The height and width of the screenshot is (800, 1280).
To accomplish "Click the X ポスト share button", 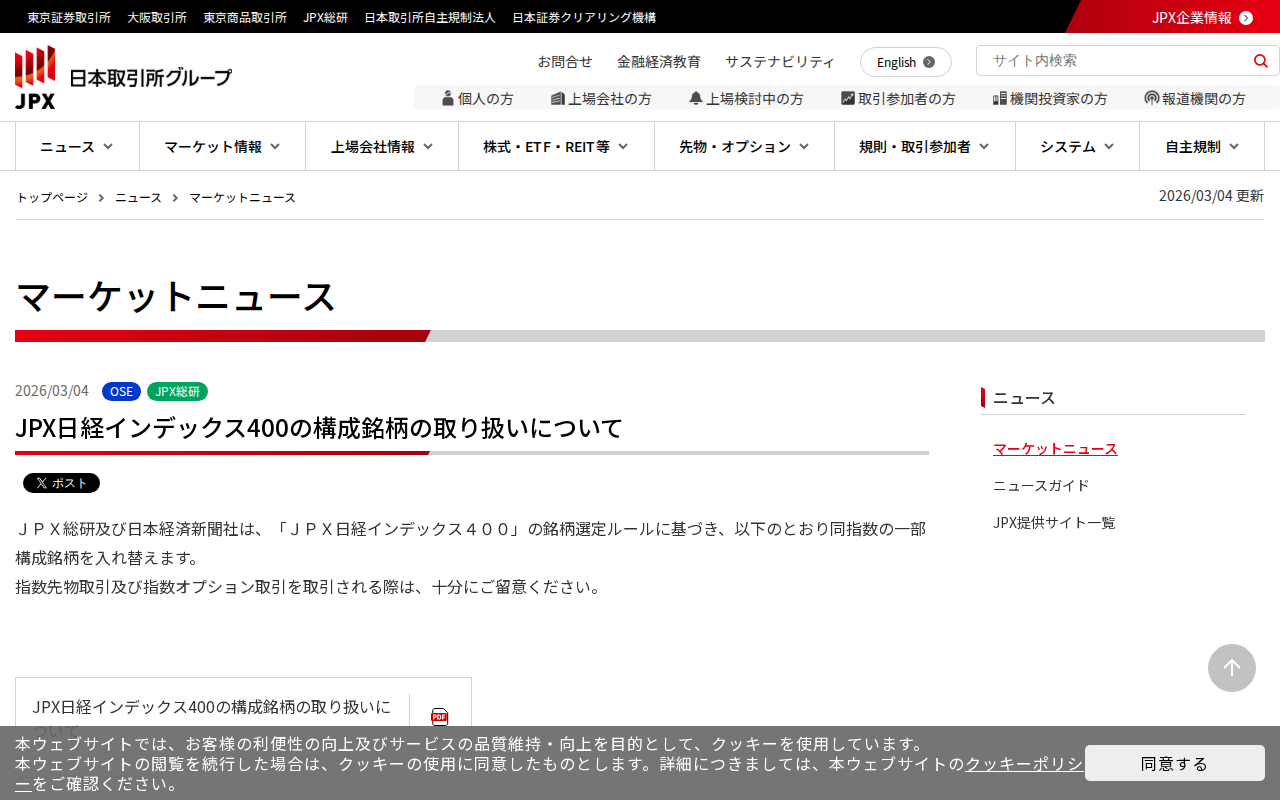I will point(61,483).
